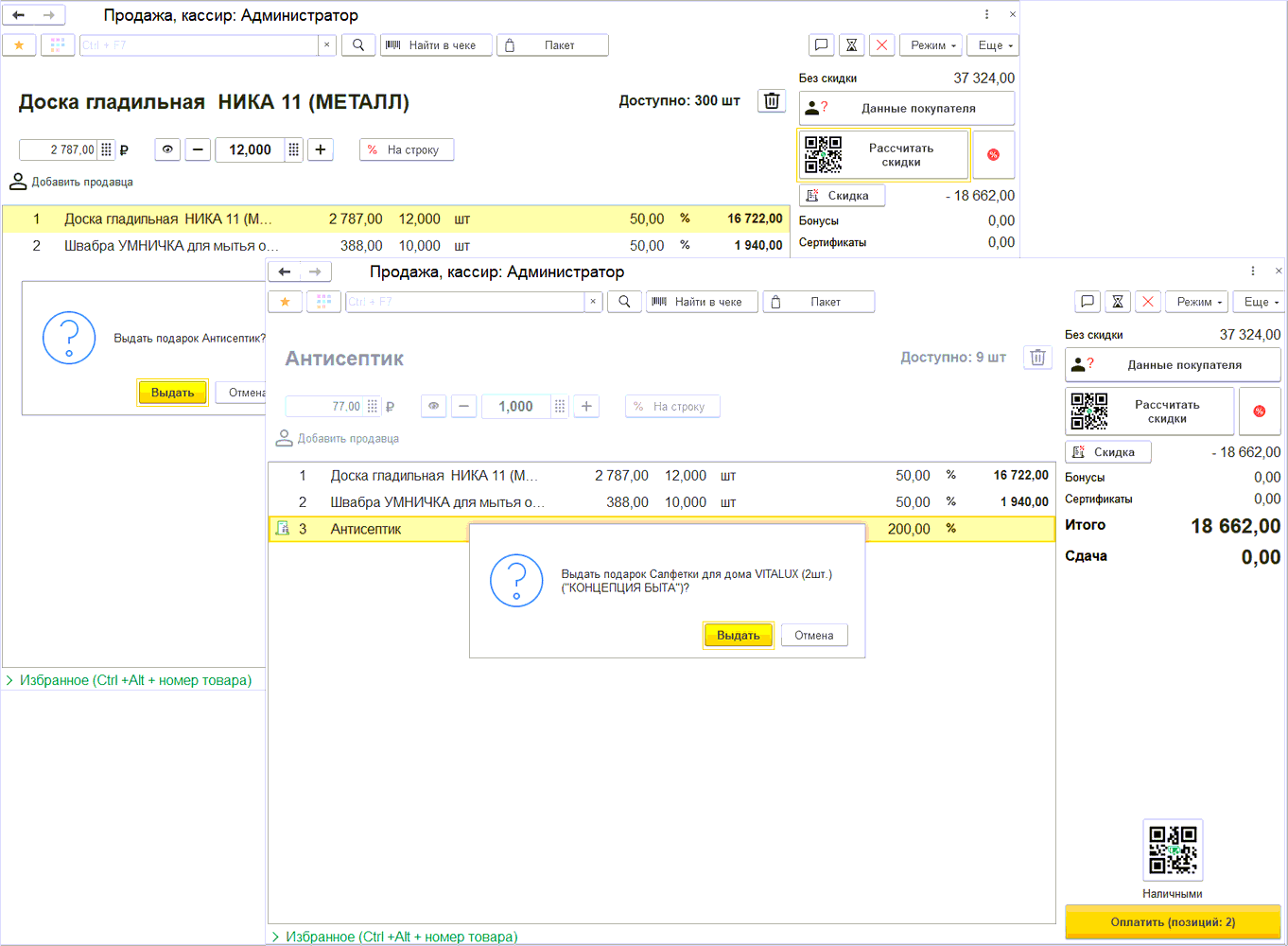Click the hourglass icon in the back window
The width and height of the screenshot is (1288, 946).
coord(852,45)
